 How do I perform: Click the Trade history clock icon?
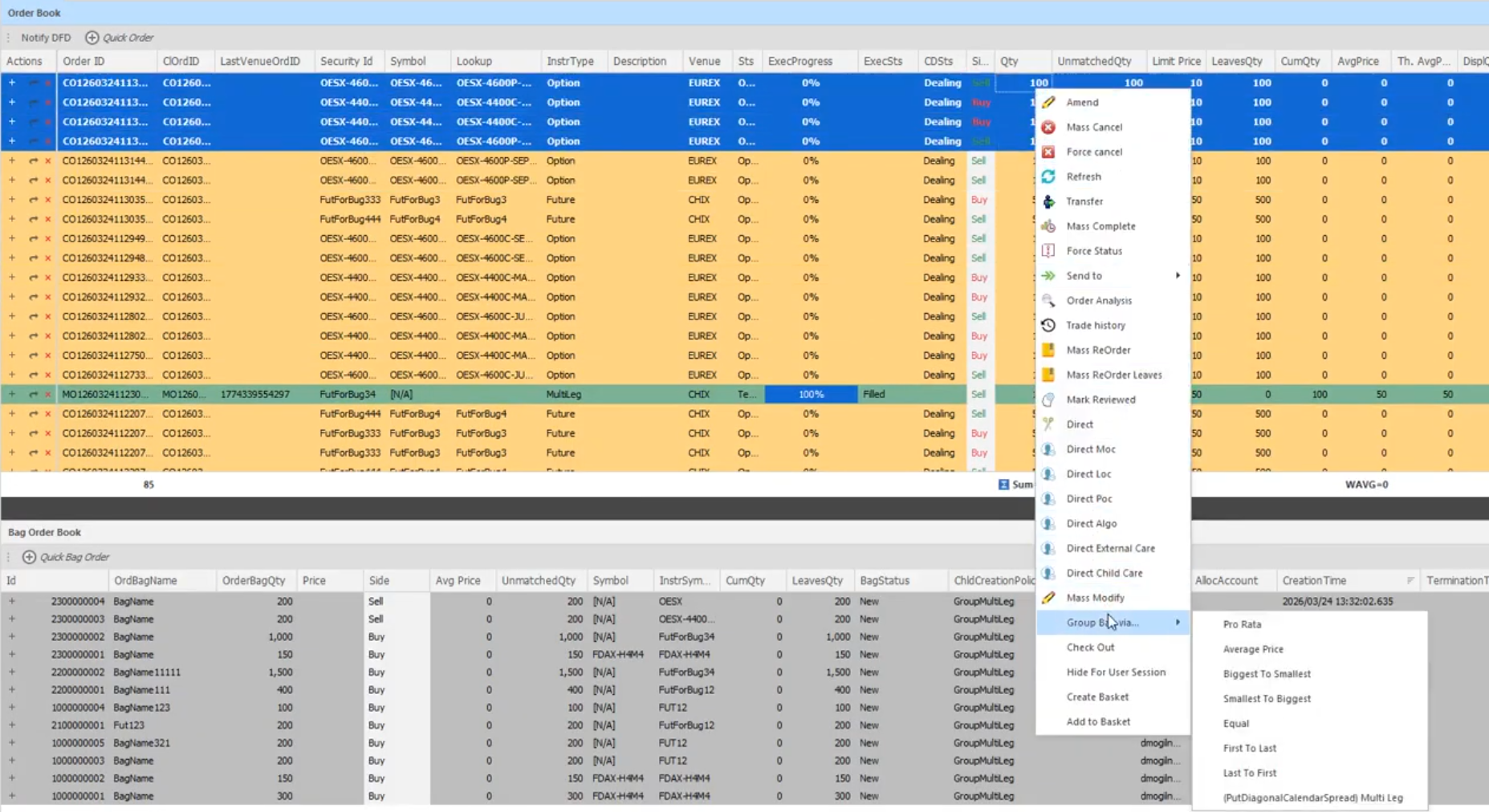1048,325
